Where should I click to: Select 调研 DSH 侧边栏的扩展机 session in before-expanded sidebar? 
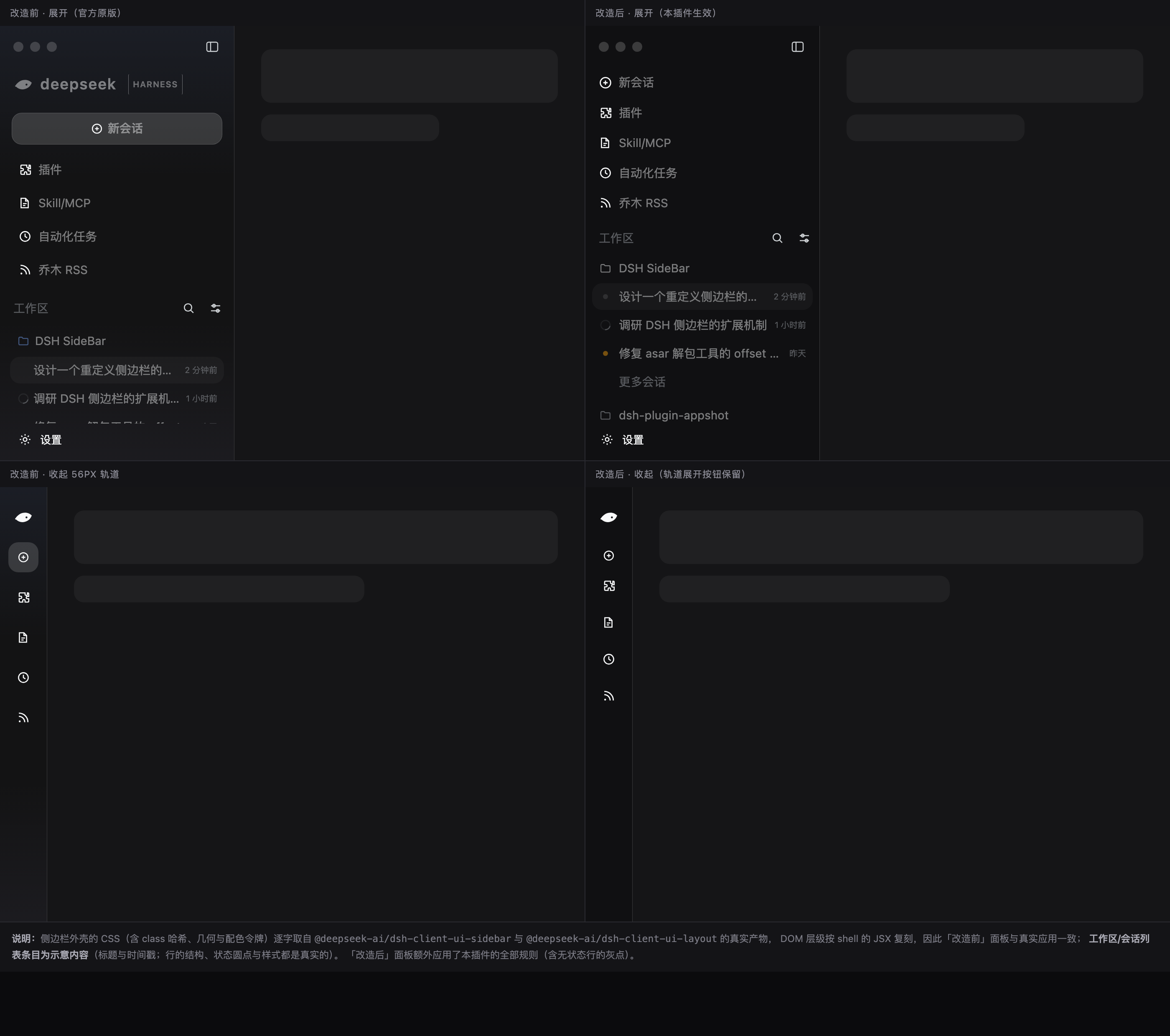coord(117,399)
